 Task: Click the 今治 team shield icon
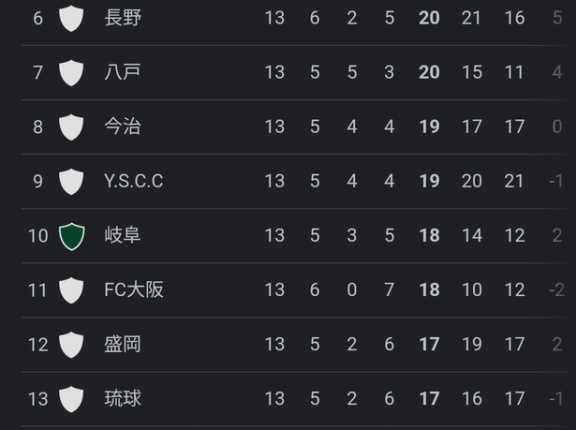[x=71, y=127]
